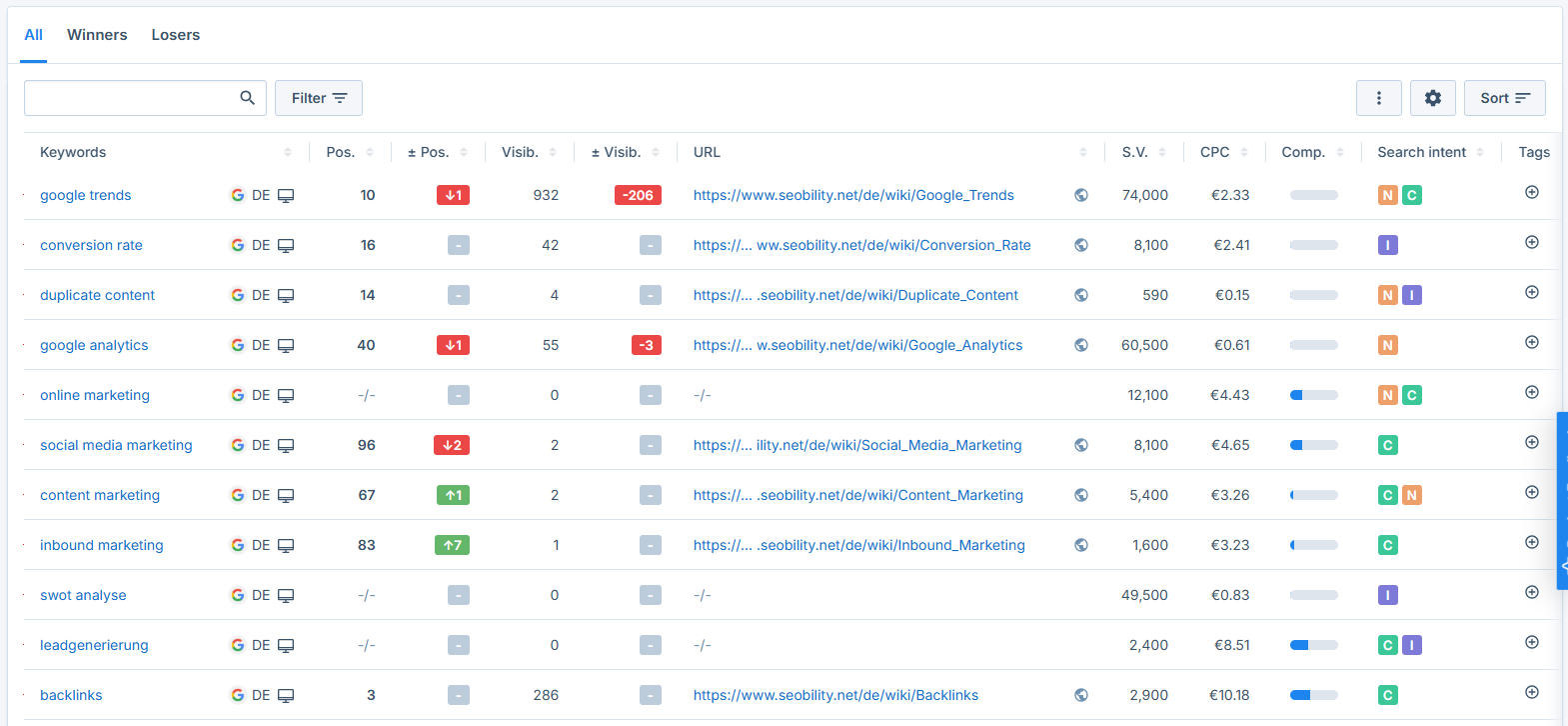Add tag to backlinks row

1531,692
